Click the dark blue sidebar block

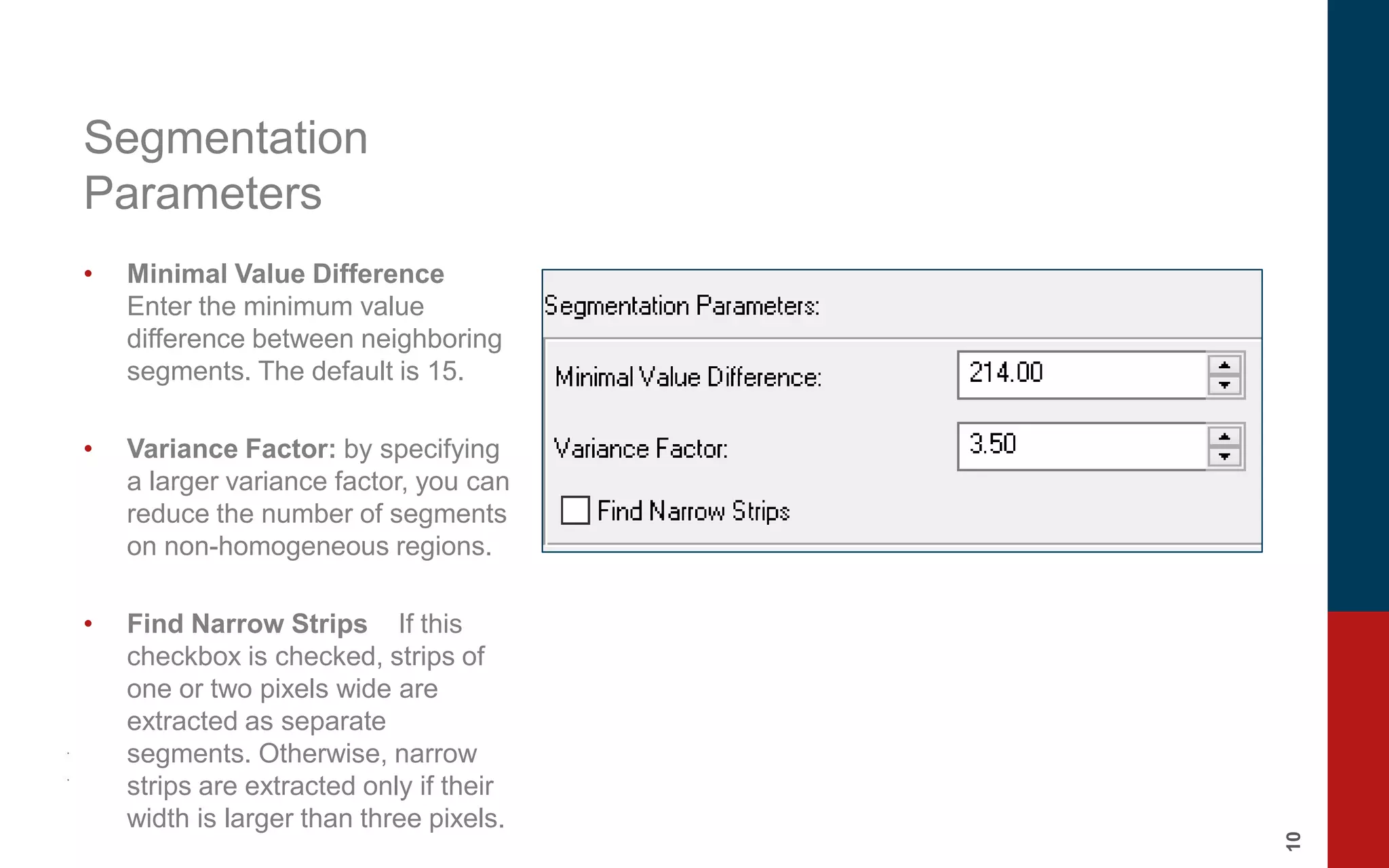(x=1358, y=305)
